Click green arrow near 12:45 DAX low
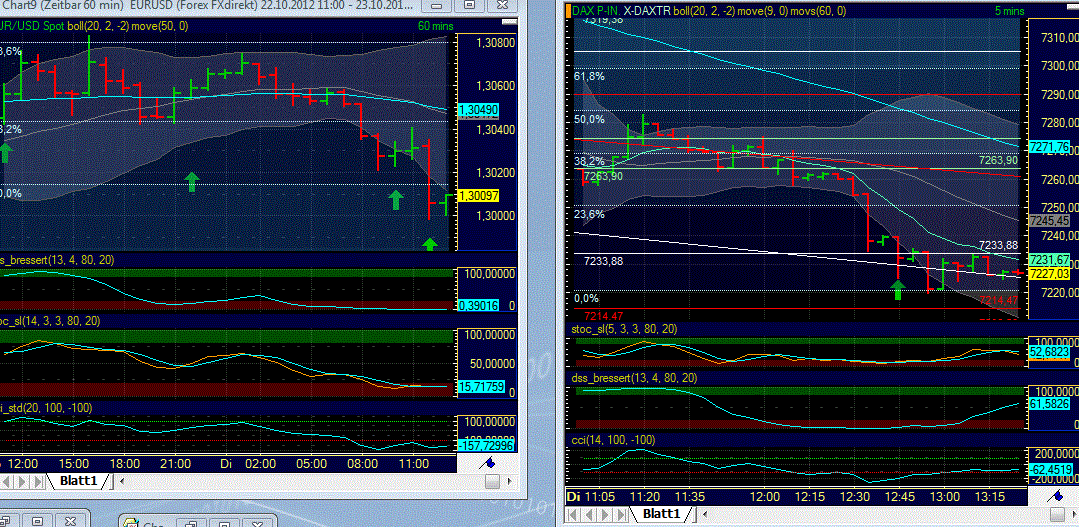 click(x=898, y=290)
